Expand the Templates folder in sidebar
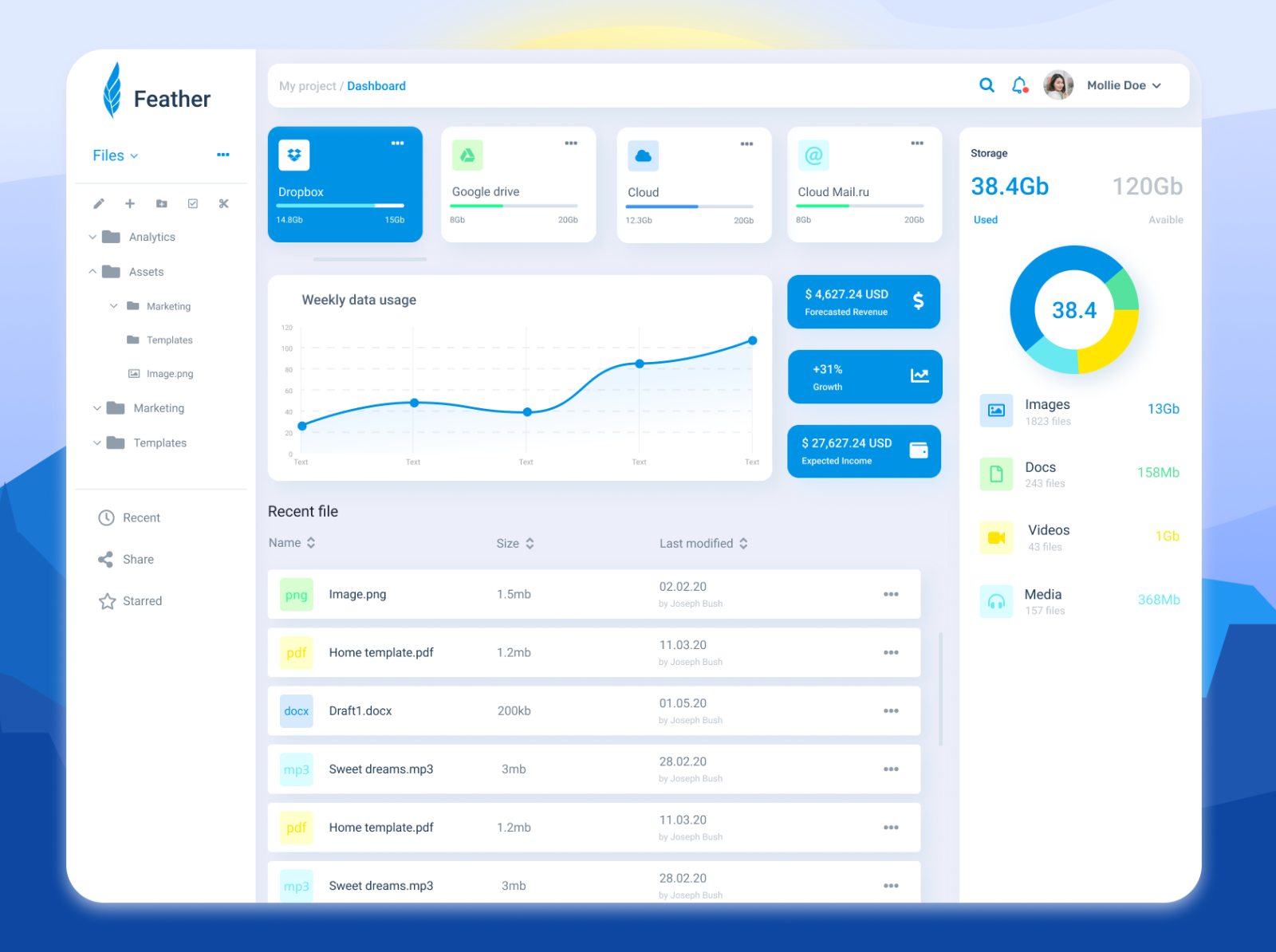 tap(96, 443)
